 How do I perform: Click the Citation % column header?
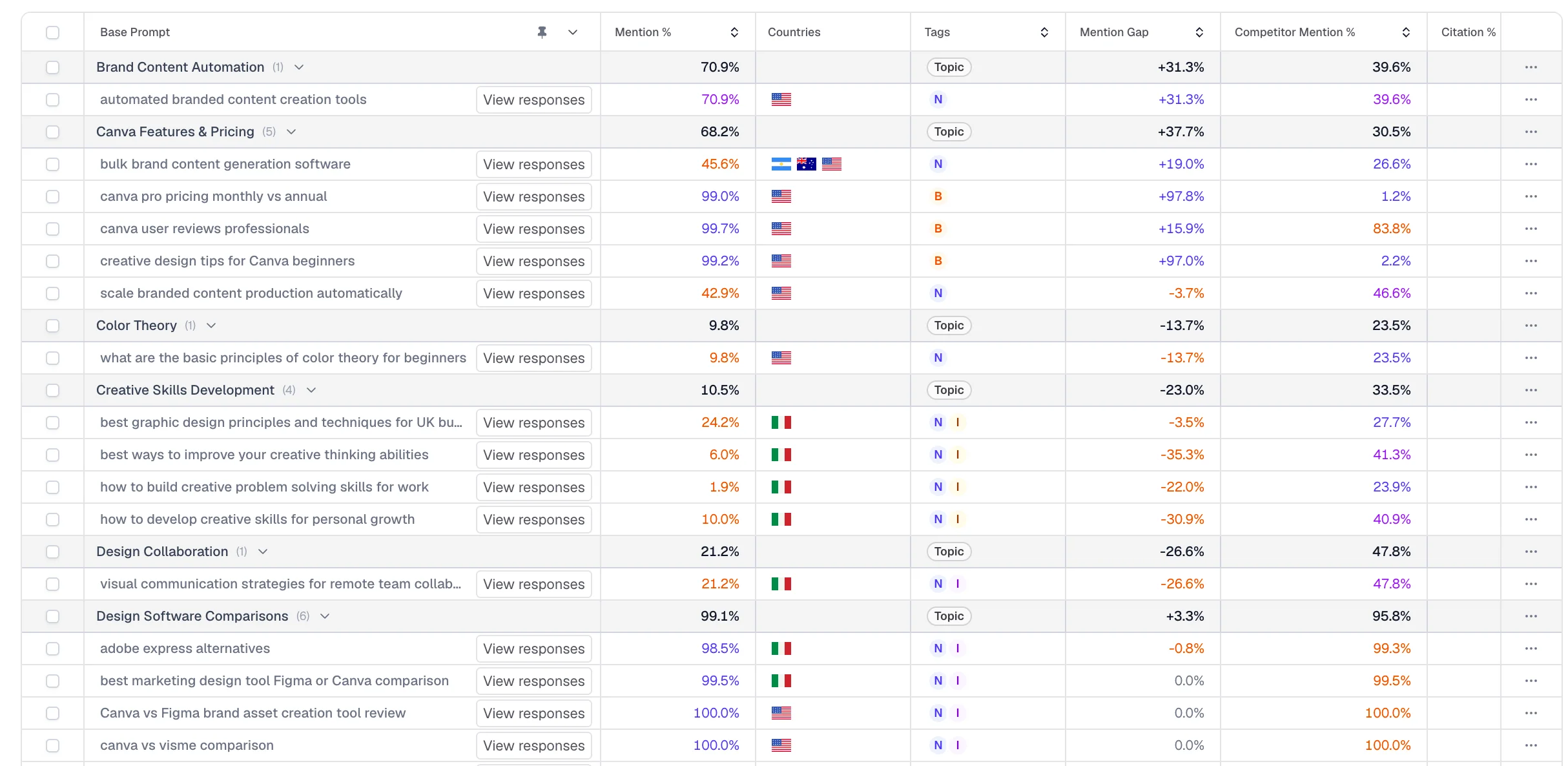pos(1468,32)
